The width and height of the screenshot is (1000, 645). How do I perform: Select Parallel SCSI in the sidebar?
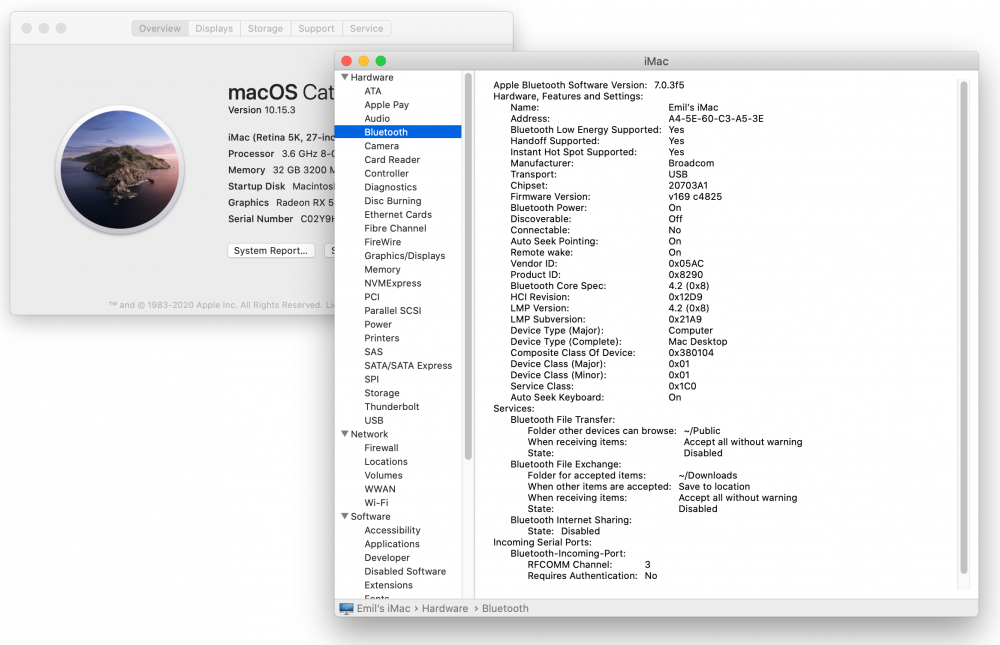click(x=393, y=311)
